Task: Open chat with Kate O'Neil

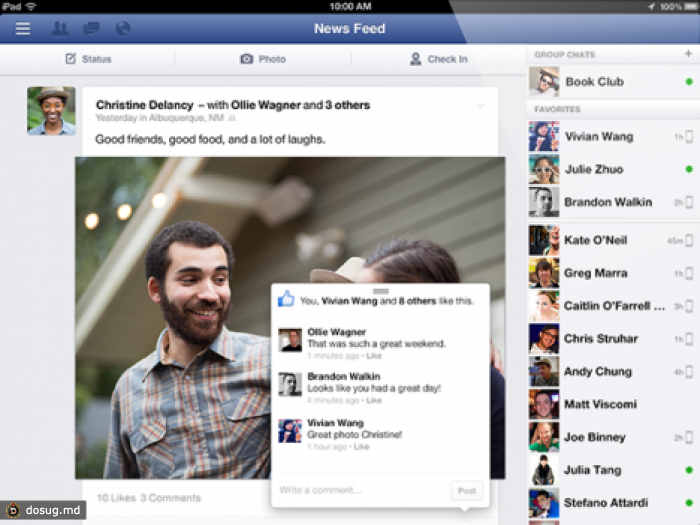Action: coord(612,240)
